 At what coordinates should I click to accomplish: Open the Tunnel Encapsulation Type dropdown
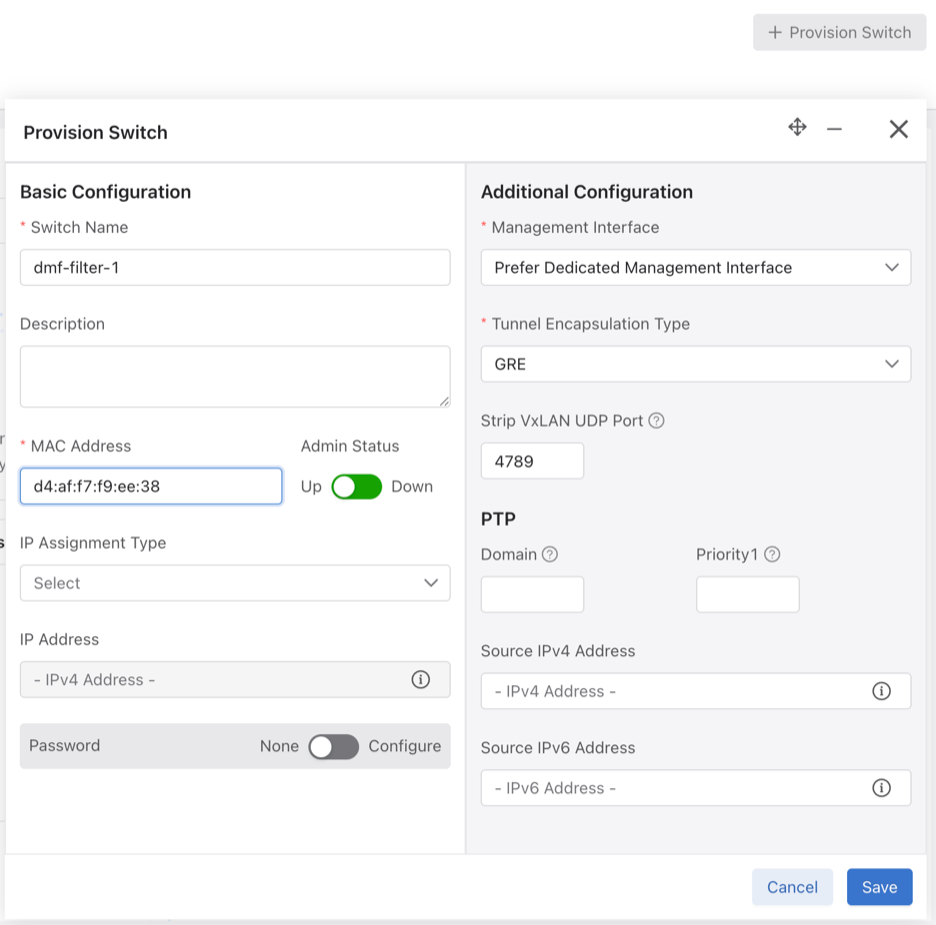point(695,364)
